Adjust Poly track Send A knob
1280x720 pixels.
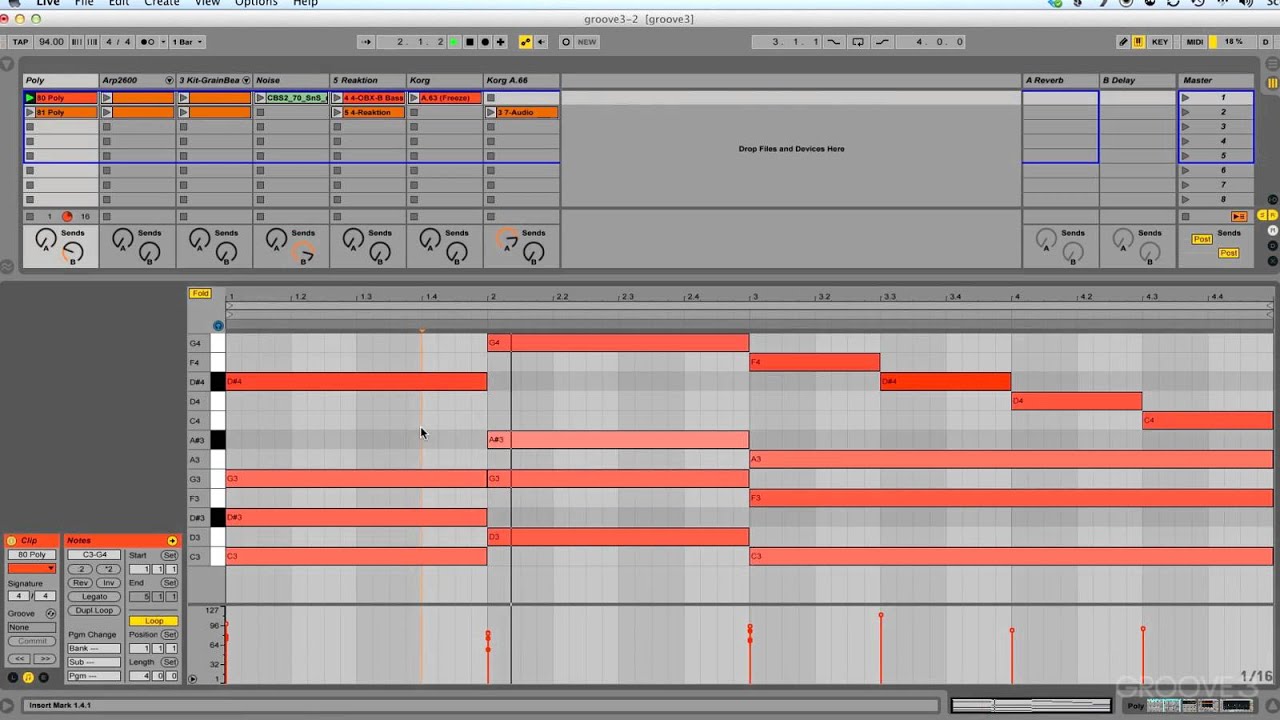[45, 239]
